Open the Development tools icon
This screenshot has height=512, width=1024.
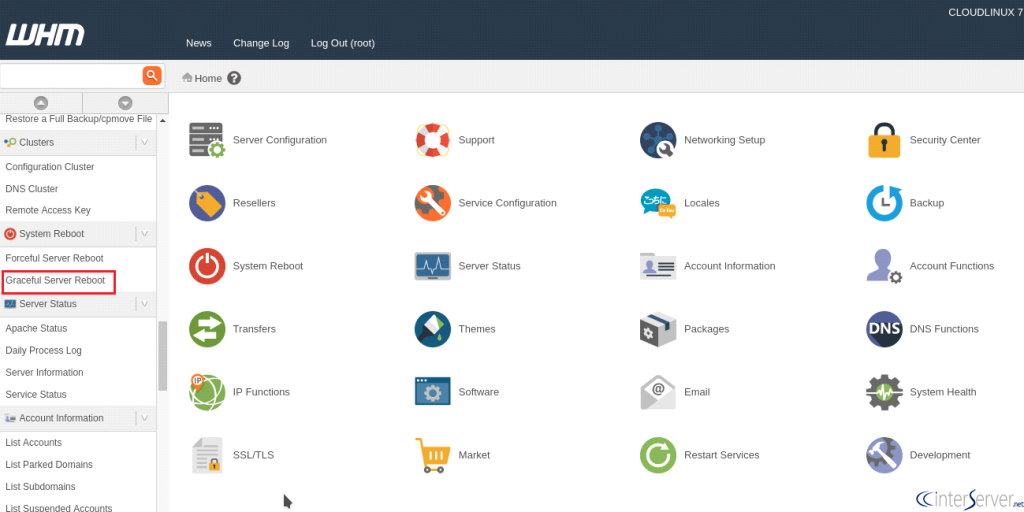884,455
